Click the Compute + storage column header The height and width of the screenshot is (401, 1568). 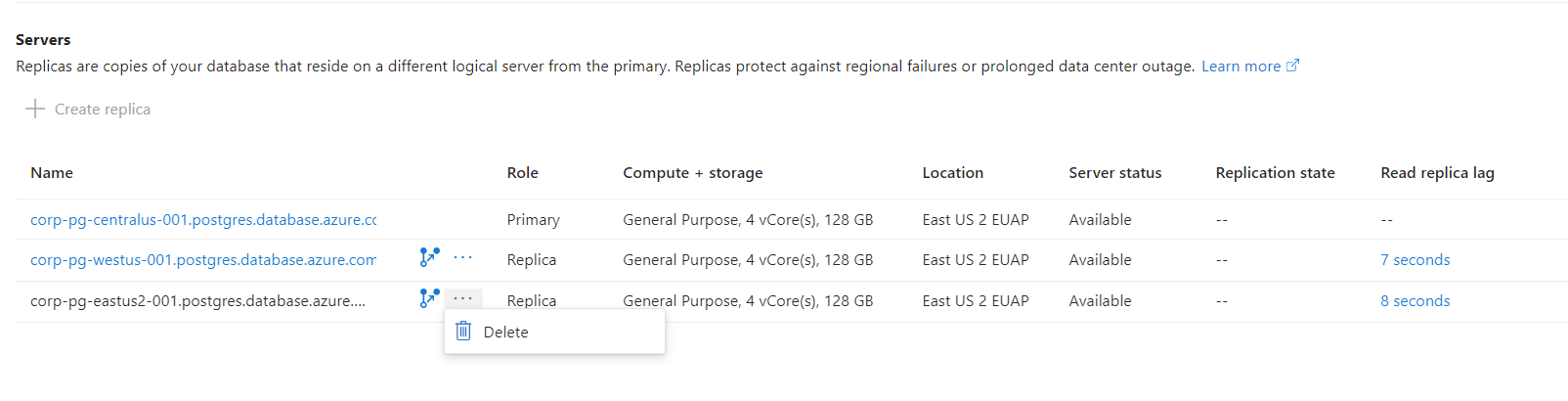tap(692, 173)
